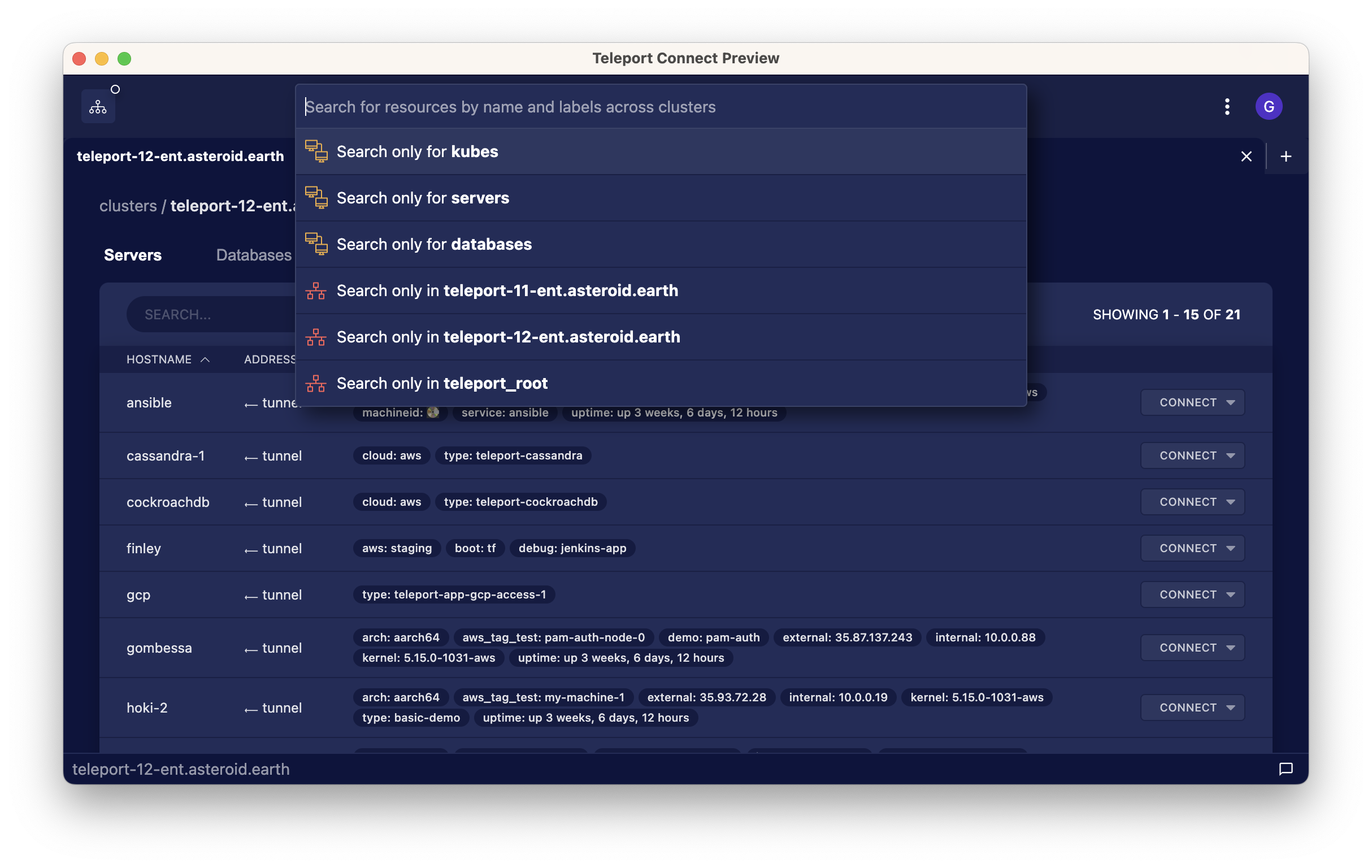Open the Connect dropdown for gombessa
This screenshot has width=1372, height=868.
(x=1230, y=648)
